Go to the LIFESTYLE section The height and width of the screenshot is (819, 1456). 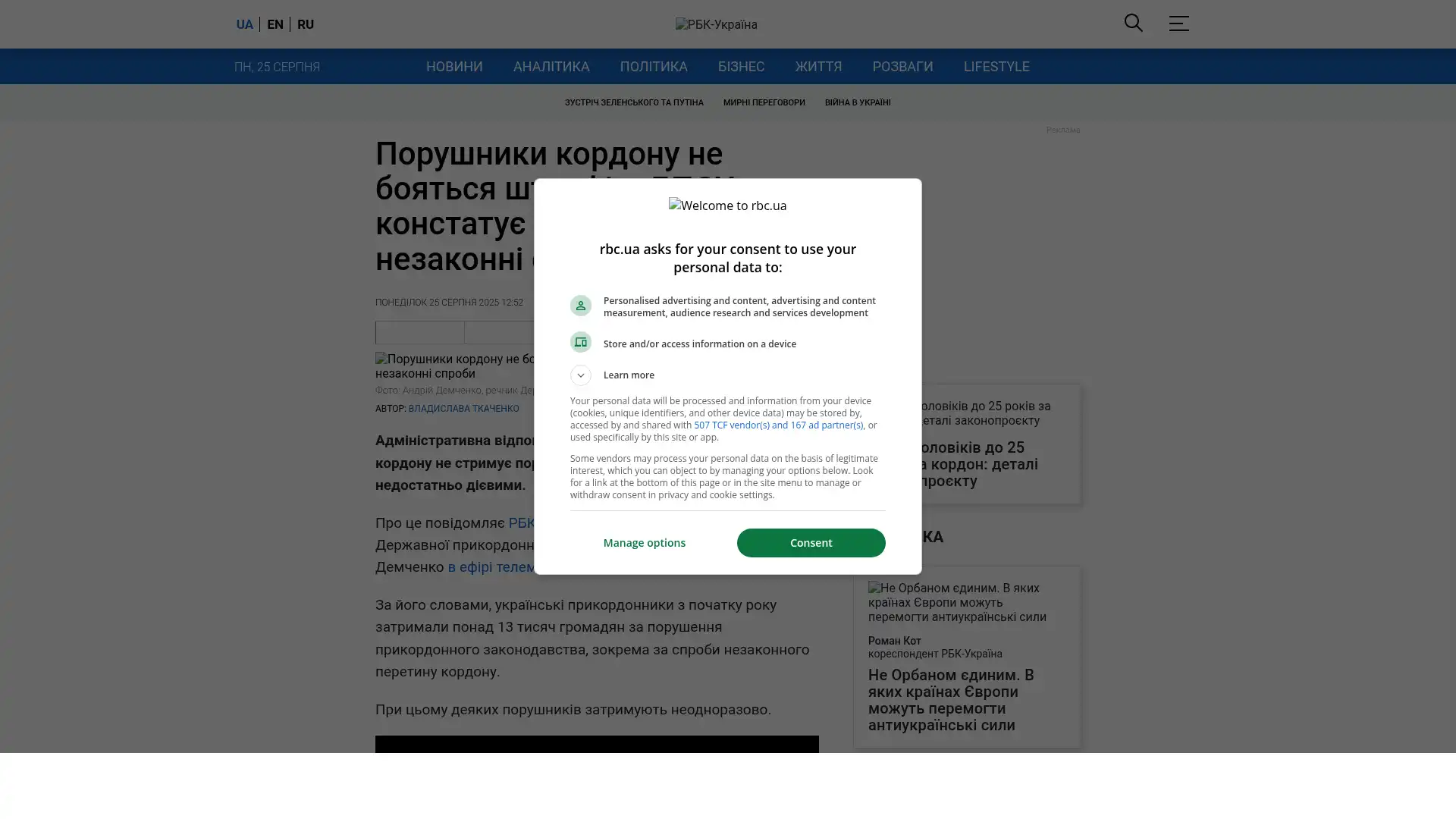pos(996,67)
